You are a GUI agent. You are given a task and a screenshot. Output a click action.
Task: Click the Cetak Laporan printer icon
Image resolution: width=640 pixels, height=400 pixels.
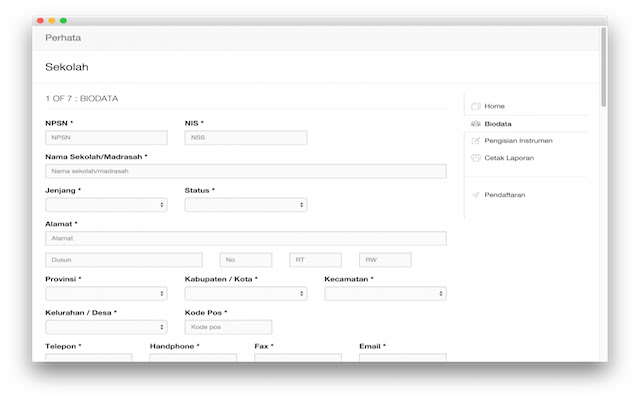(476, 158)
